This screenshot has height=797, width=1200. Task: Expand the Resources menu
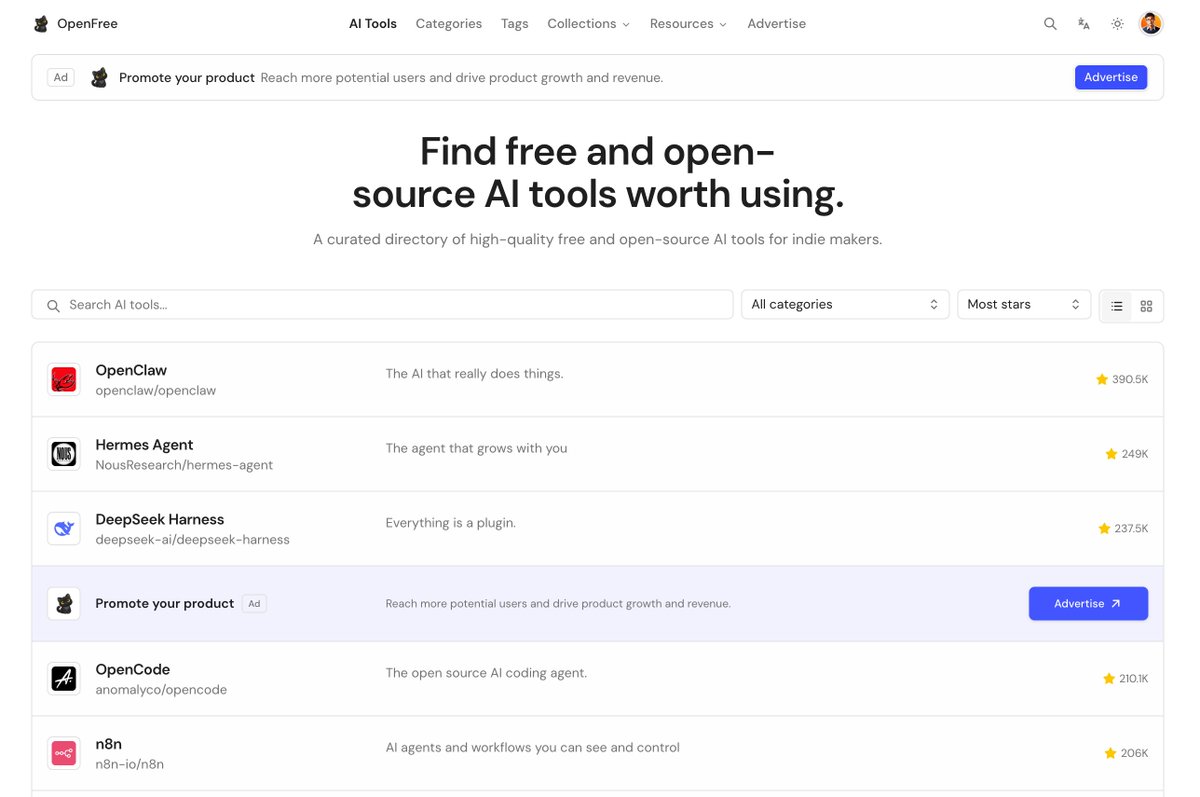point(688,24)
